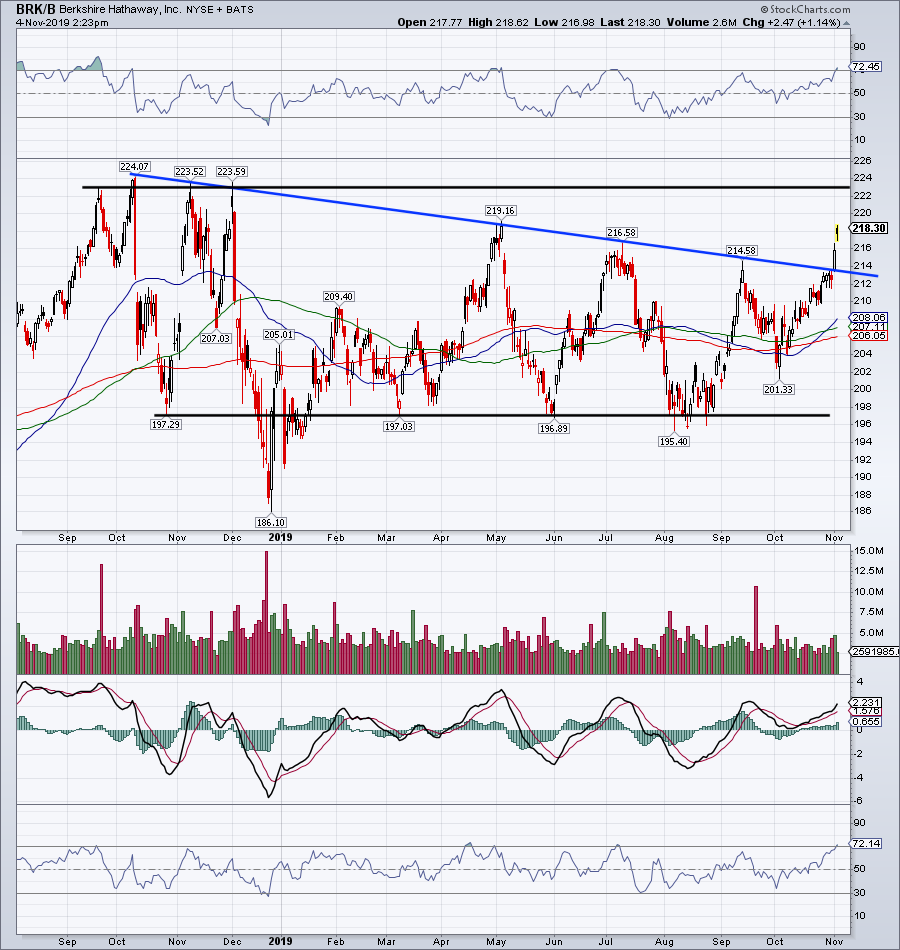
Task: Click the 4-Nov-2019 2:23pm timestamp
Action: point(62,22)
